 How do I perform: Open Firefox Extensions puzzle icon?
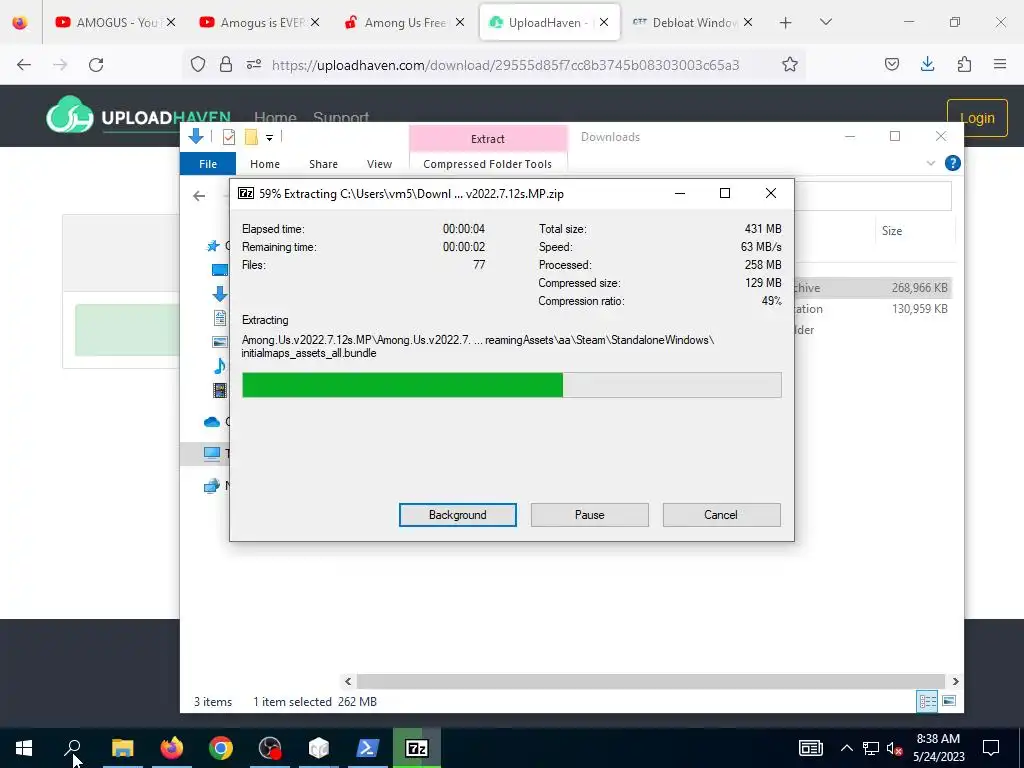[x=964, y=64]
